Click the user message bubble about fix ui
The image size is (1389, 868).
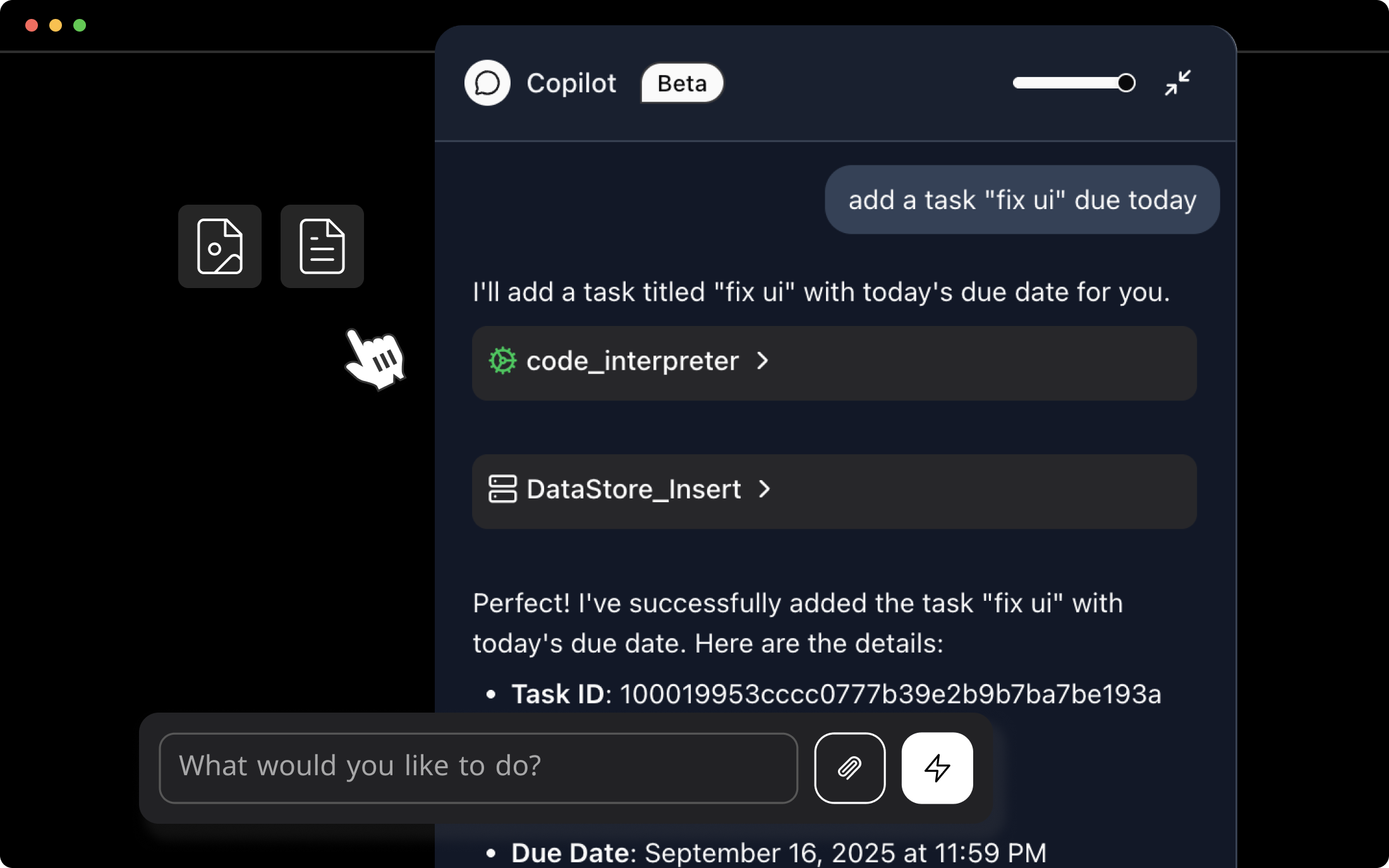tap(1022, 200)
